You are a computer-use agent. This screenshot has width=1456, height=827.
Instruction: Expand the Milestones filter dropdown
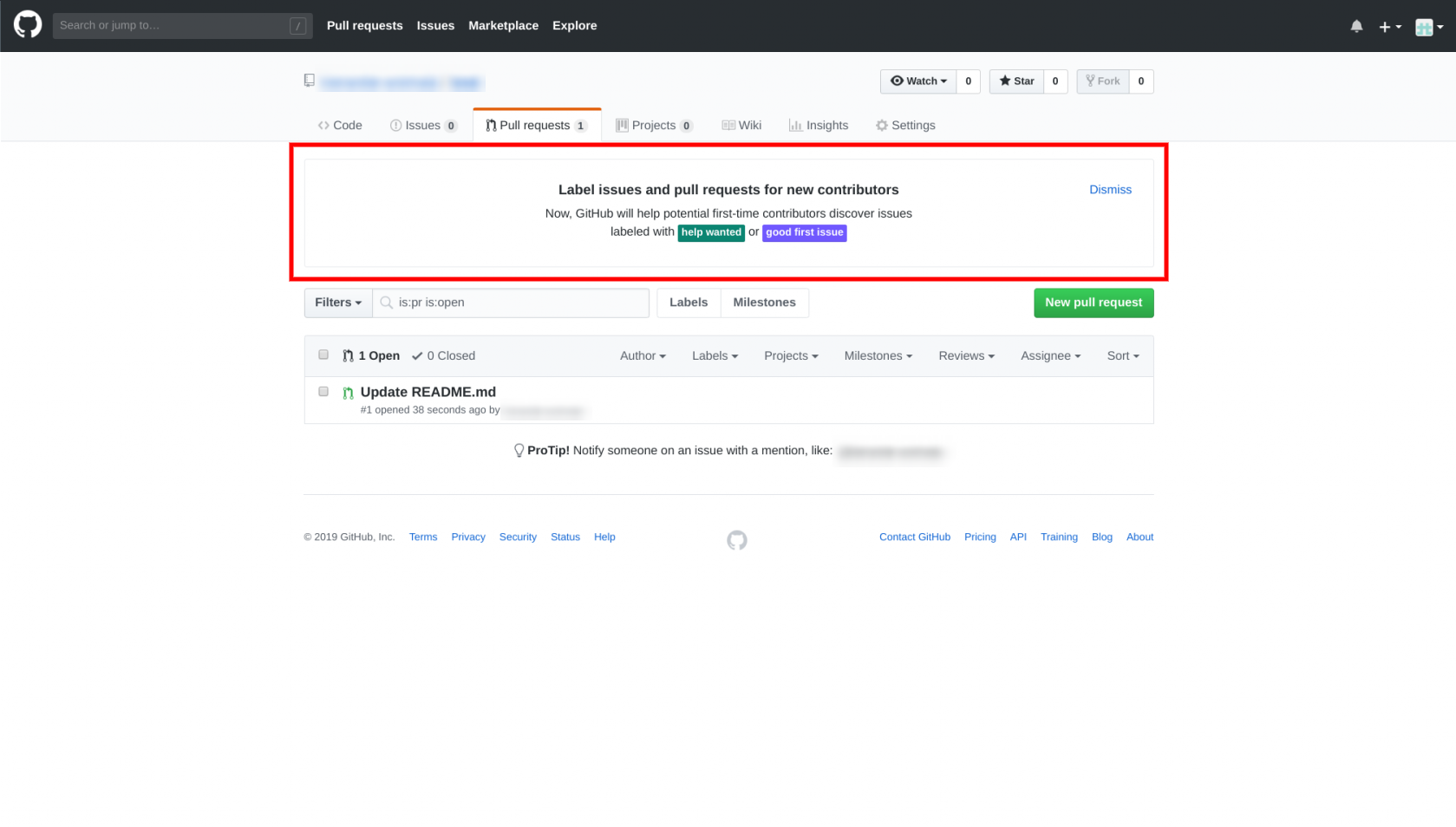point(878,355)
